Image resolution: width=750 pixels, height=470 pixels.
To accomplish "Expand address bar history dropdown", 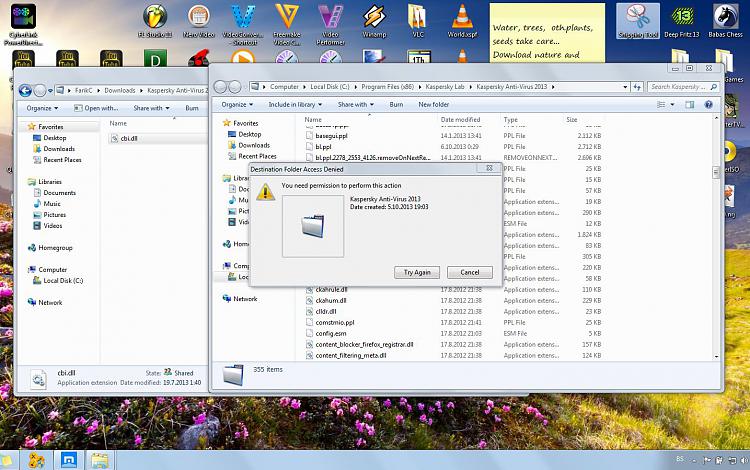I will (625, 87).
